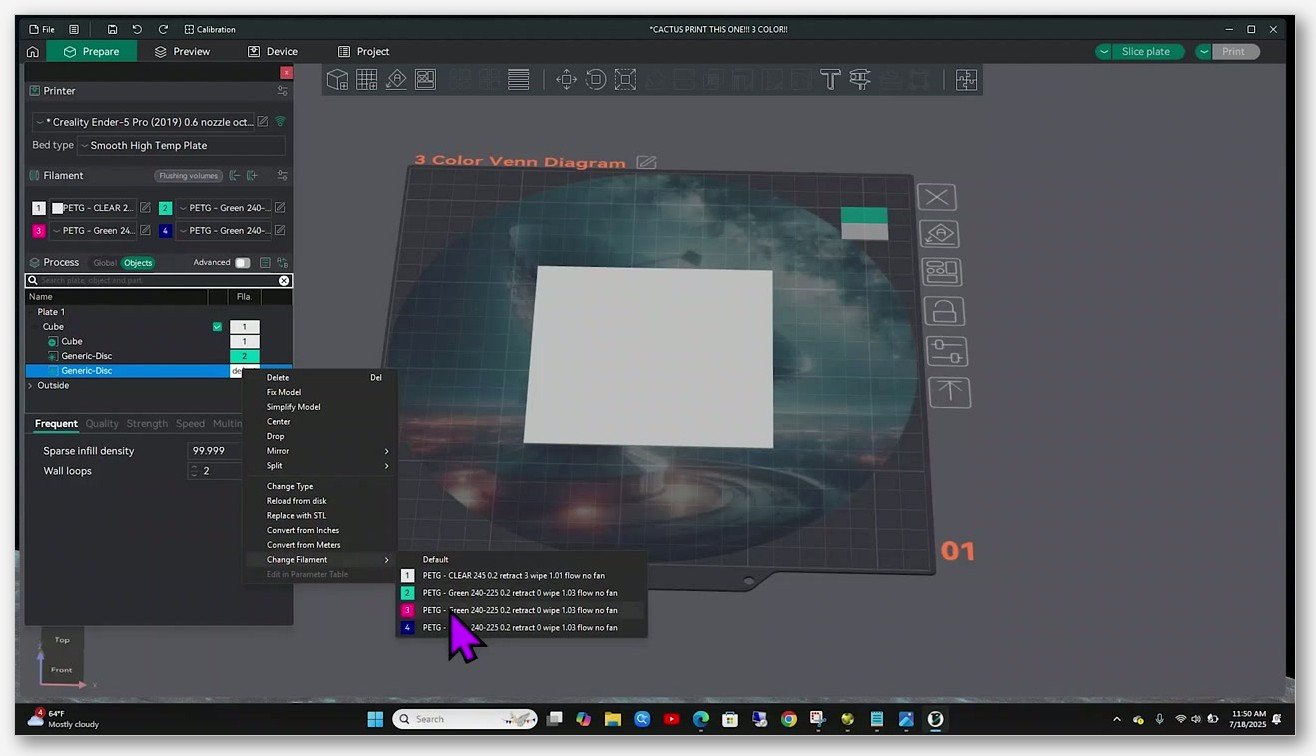This screenshot has height=756, width=1316.
Task: Edit plate name 3 Color Venn Diagram
Action: coord(647,162)
